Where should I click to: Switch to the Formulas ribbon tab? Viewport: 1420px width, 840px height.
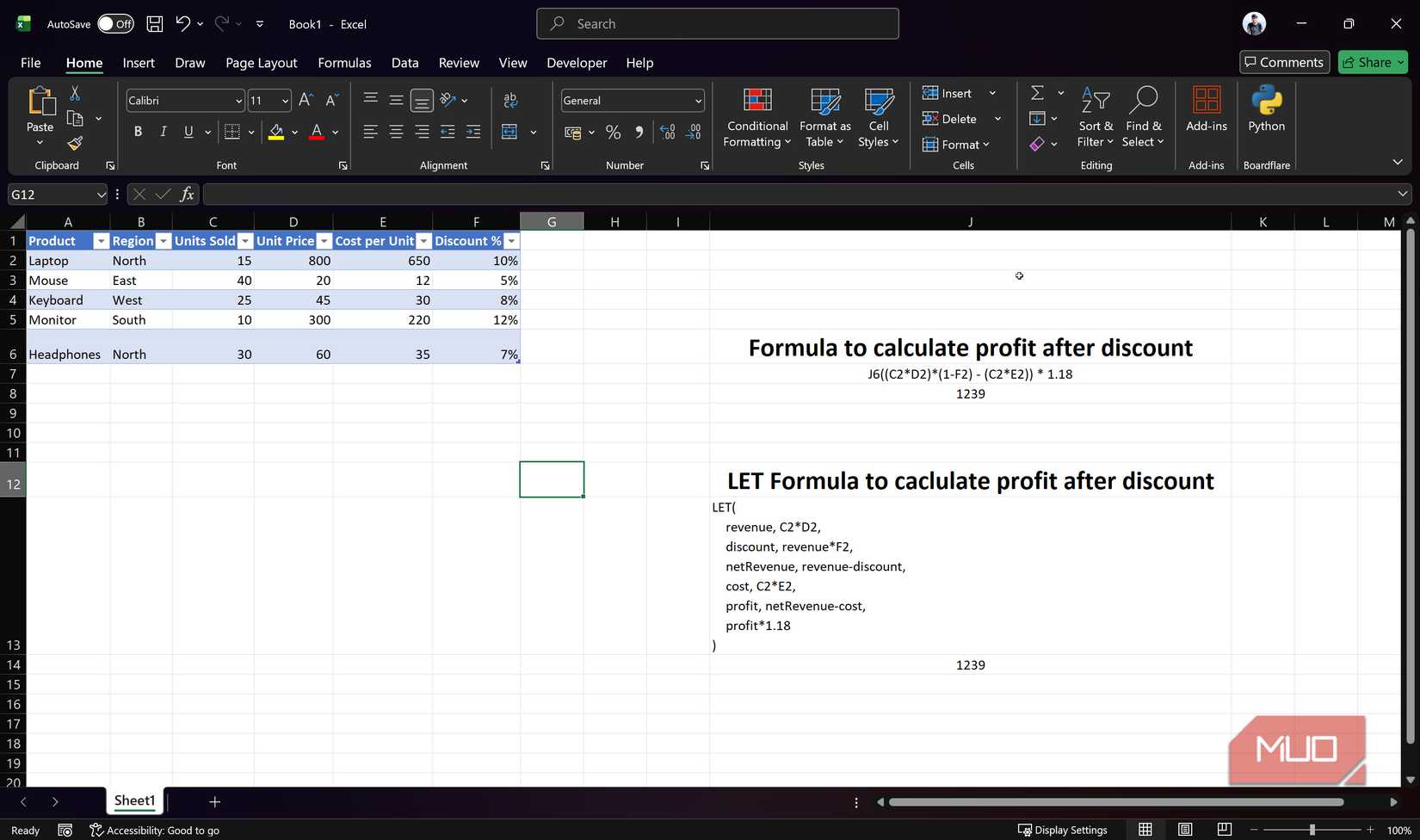344,62
